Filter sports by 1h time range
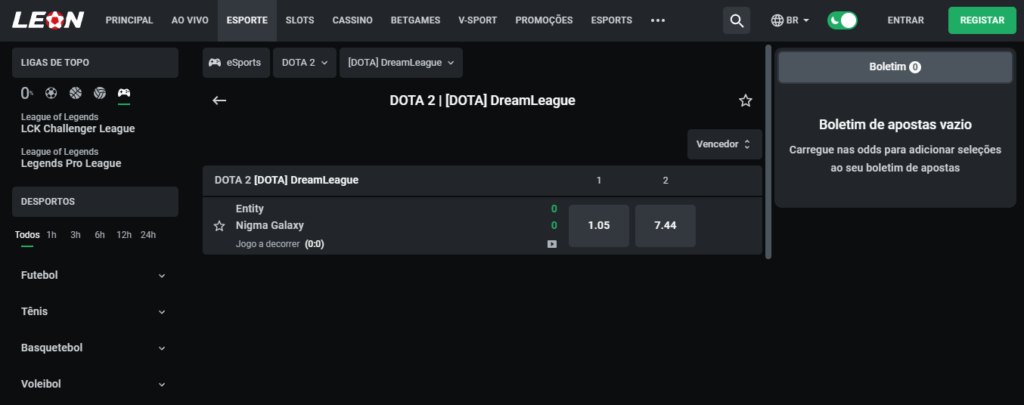The height and width of the screenshot is (405, 1024). point(51,235)
